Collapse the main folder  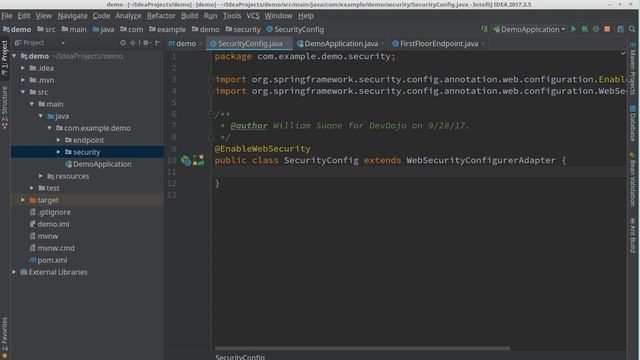pyautogui.click(x=32, y=104)
